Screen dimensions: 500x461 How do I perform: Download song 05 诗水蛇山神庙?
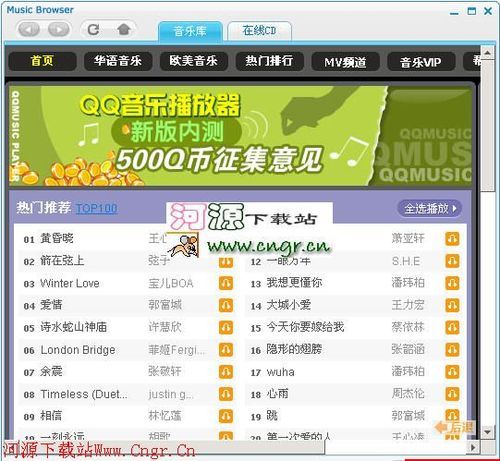(226, 327)
